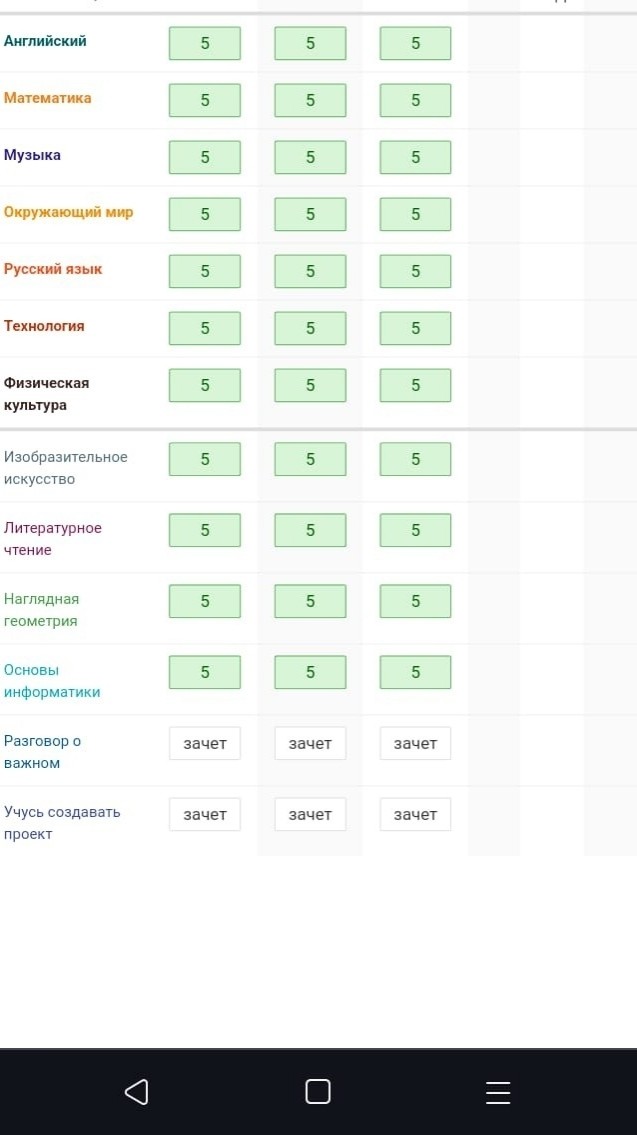
Task: Click the Русский язык subject
Action: (x=53, y=269)
